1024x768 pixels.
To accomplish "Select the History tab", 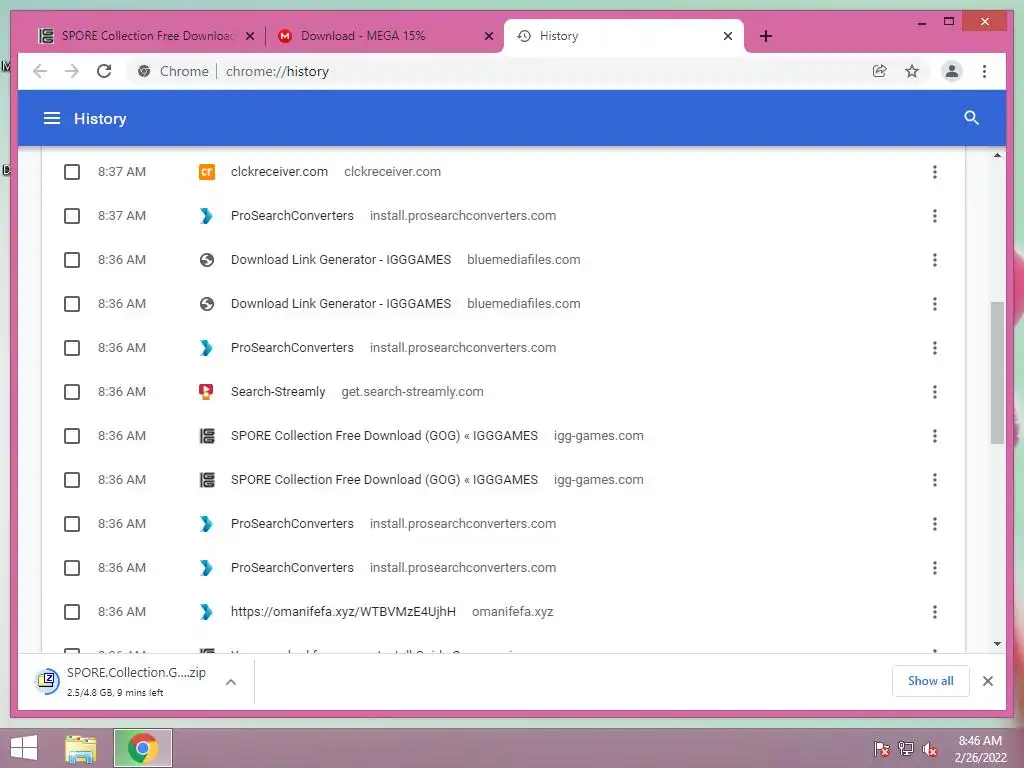I will 624,36.
